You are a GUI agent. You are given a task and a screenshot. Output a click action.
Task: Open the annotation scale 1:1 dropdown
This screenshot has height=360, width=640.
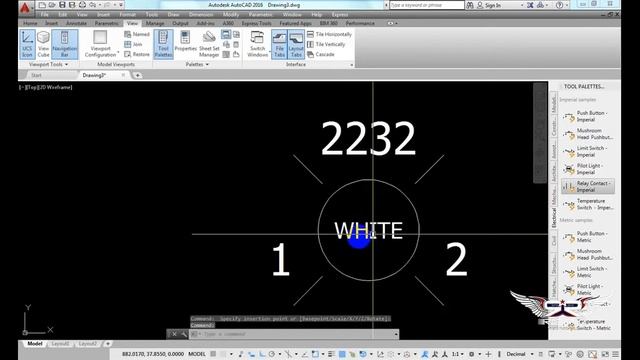pyautogui.click(x=458, y=354)
